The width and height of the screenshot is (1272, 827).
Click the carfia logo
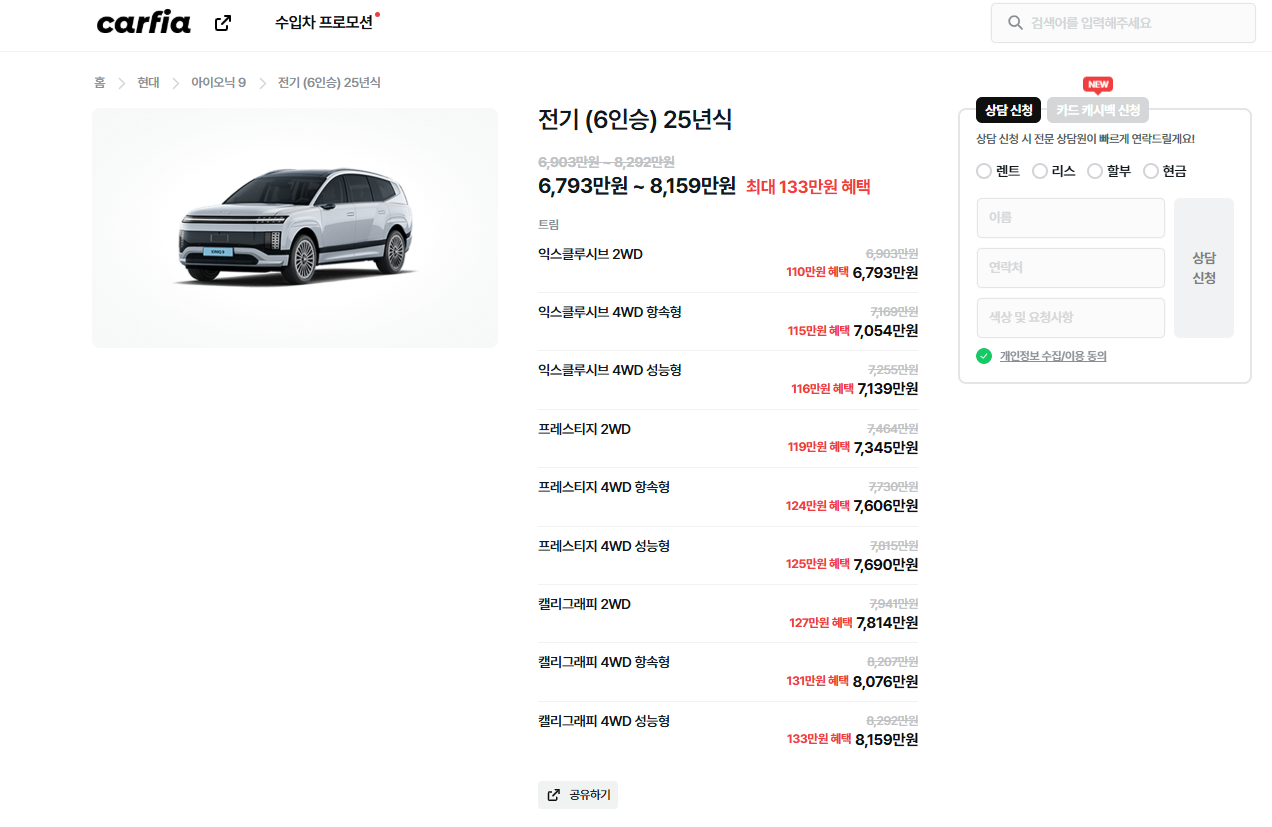(143, 23)
